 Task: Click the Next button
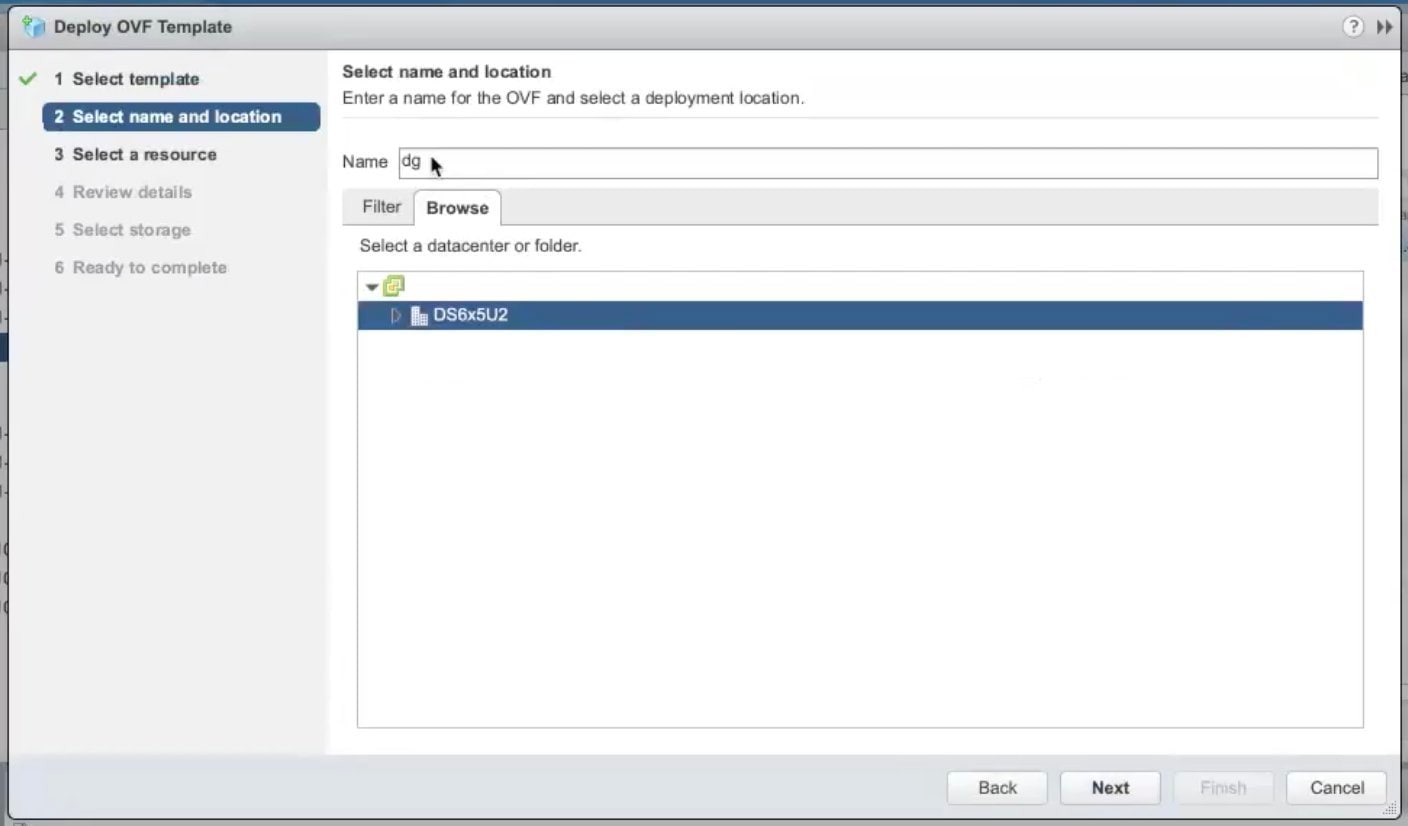[x=1109, y=787]
